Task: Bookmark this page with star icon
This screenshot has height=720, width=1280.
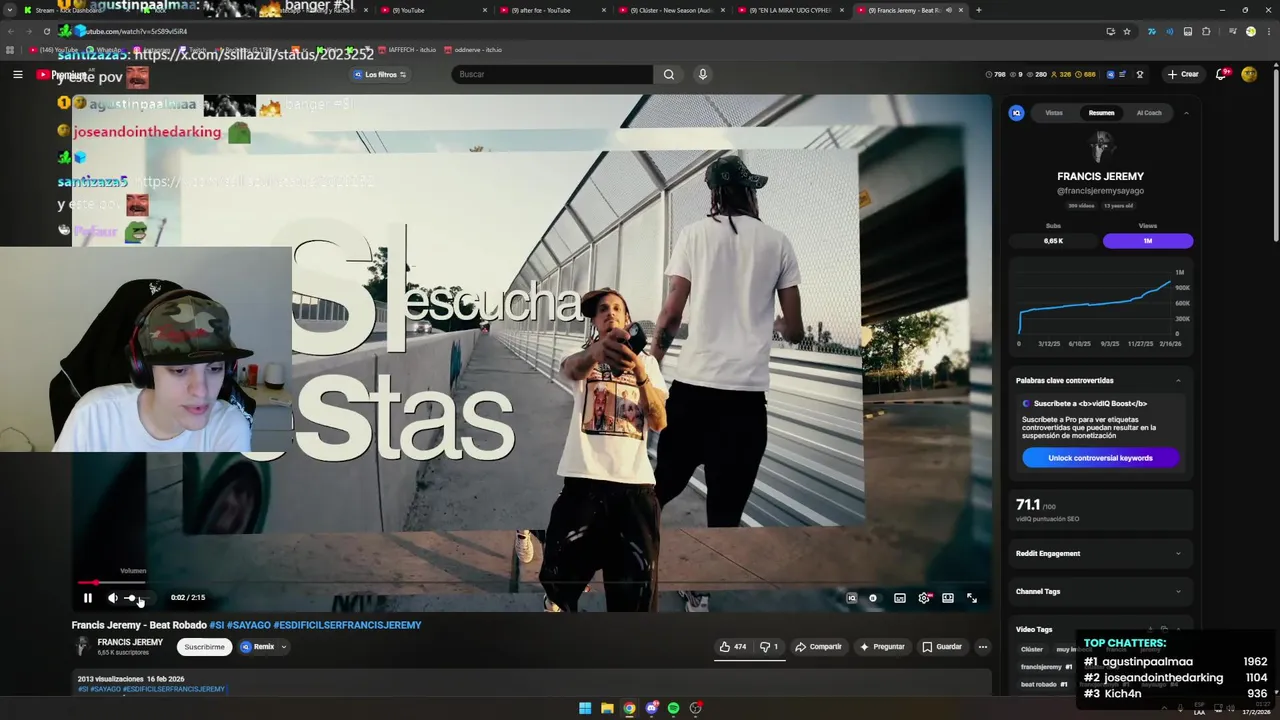Action: click(1127, 31)
